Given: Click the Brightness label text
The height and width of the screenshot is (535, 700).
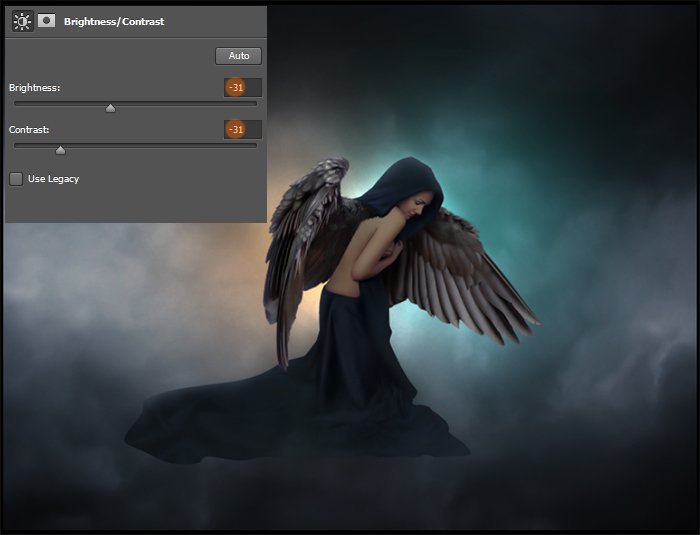Looking at the screenshot, I should (x=35, y=88).
